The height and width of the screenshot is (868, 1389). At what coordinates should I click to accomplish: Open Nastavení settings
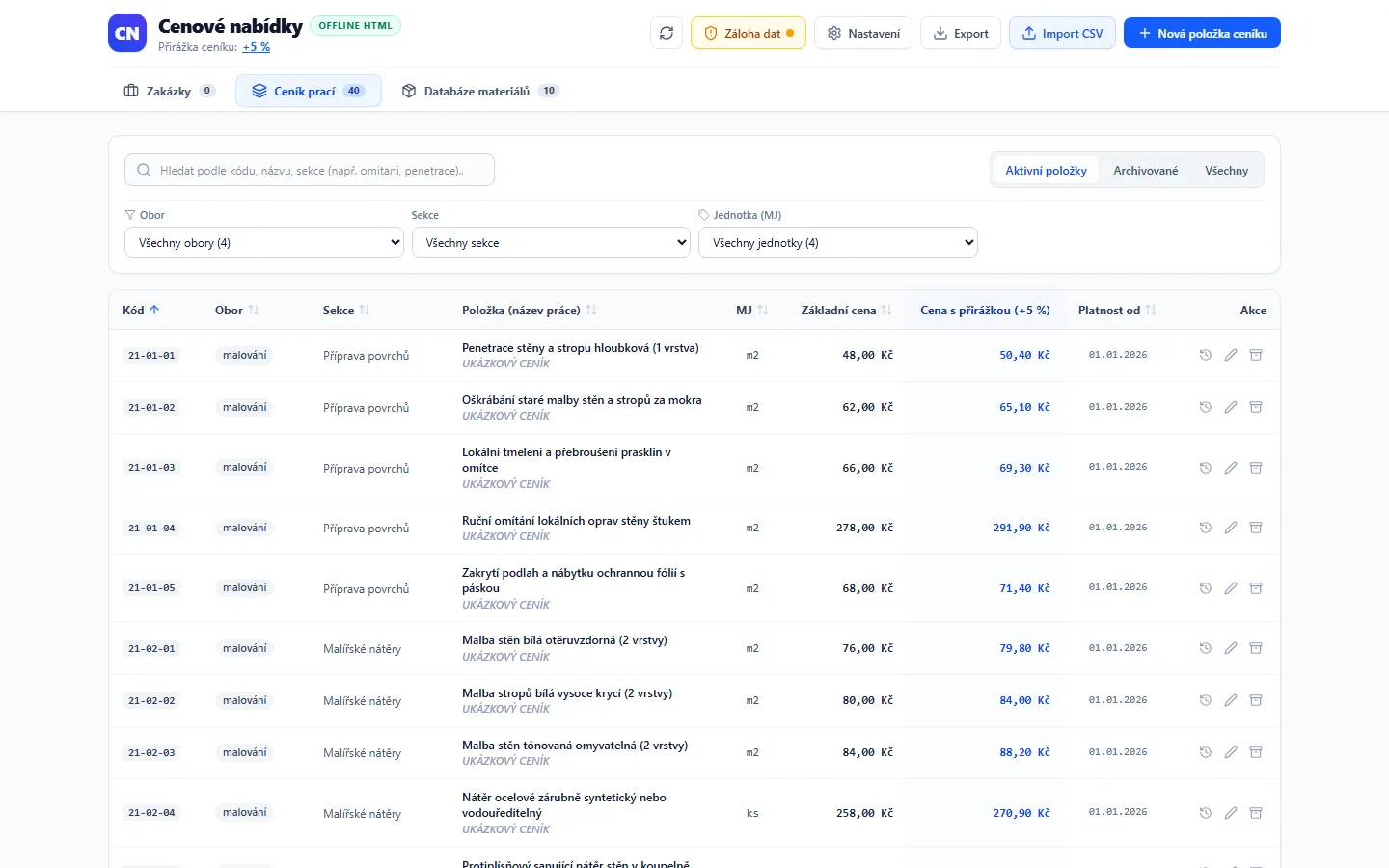pos(863,33)
